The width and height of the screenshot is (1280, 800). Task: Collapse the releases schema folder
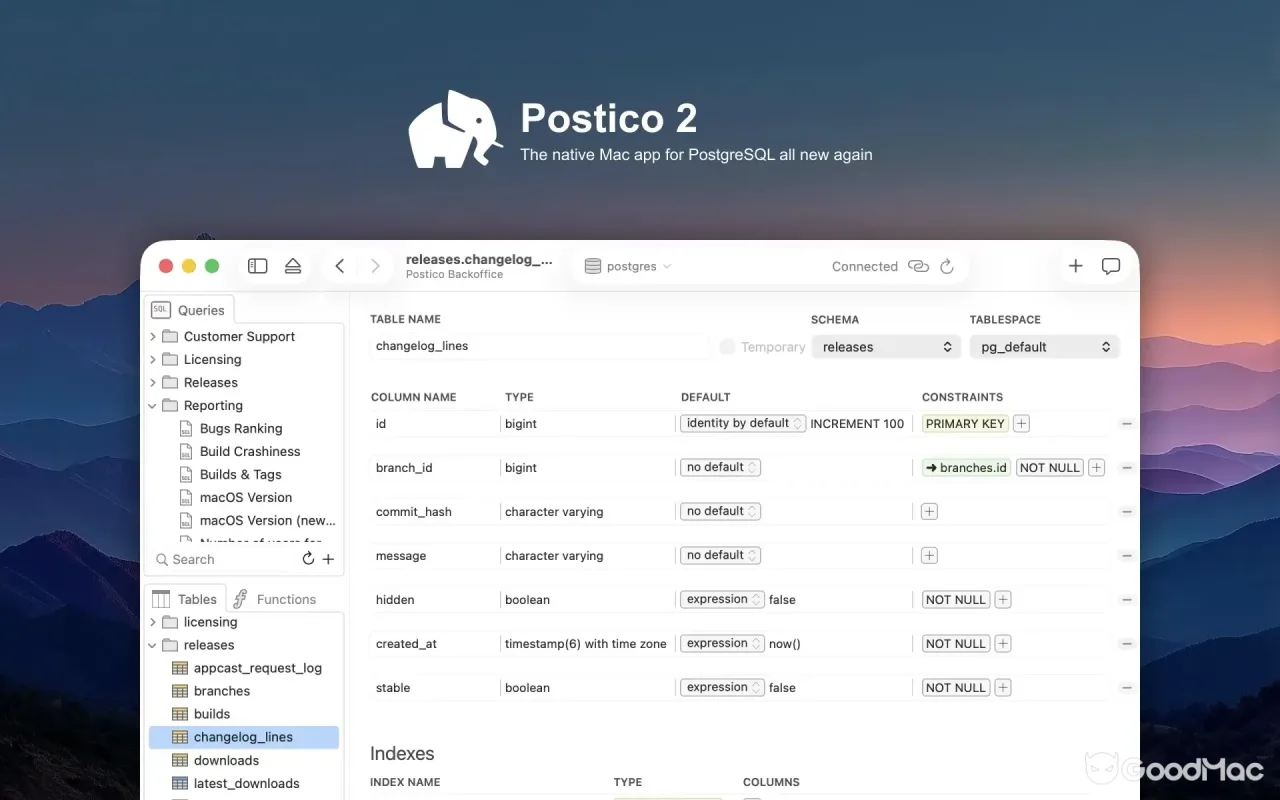[x=153, y=646]
